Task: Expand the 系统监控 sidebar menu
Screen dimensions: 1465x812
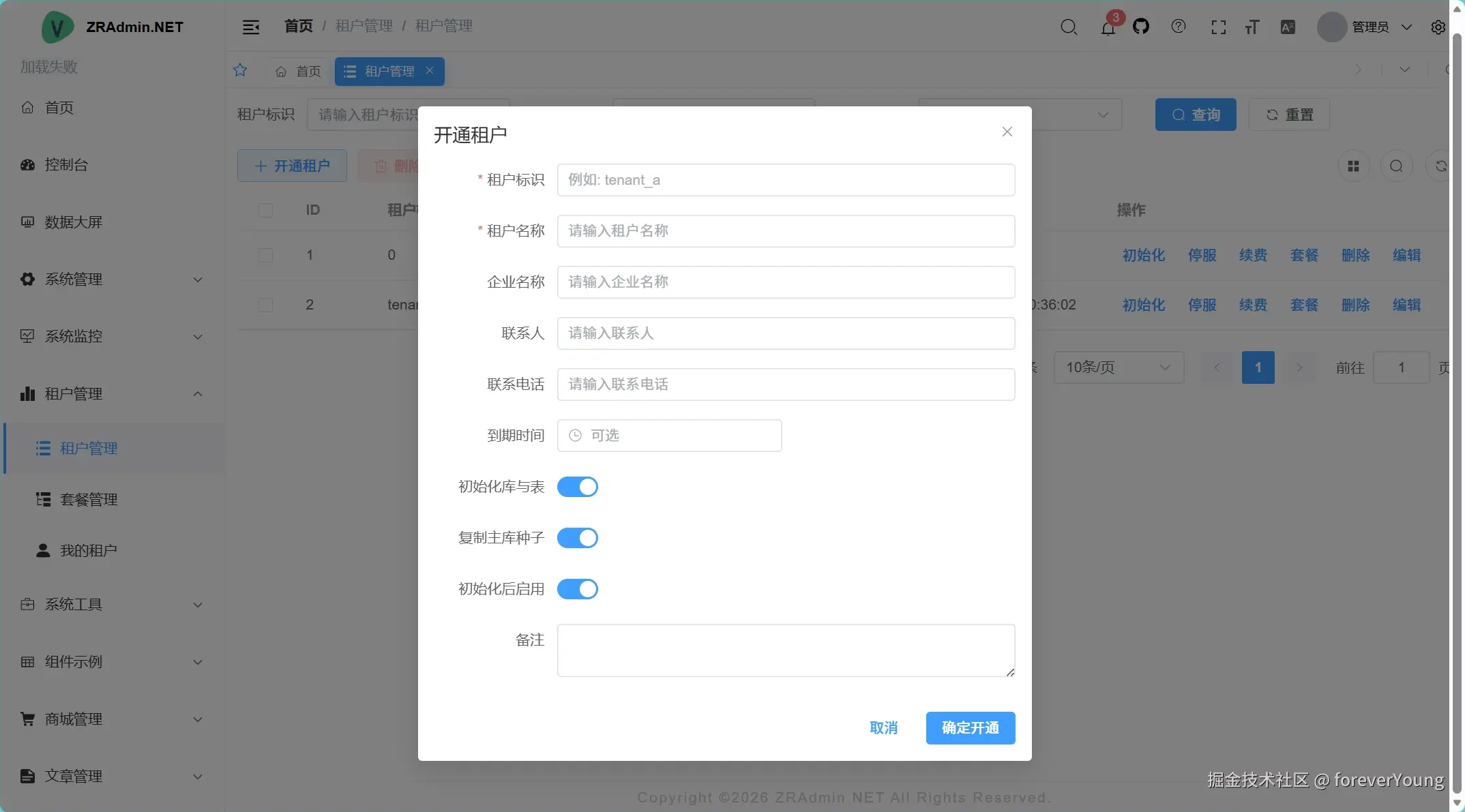Action: (x=113, y=337)
